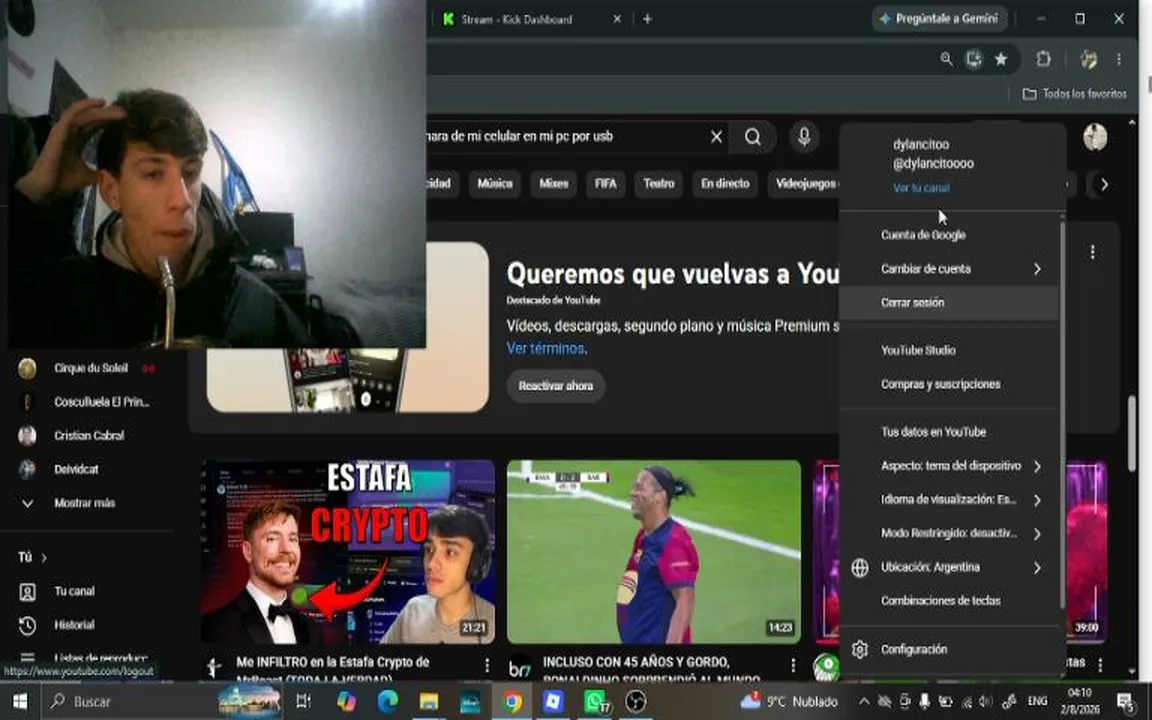Filter by the Música chip

[494, 184]
